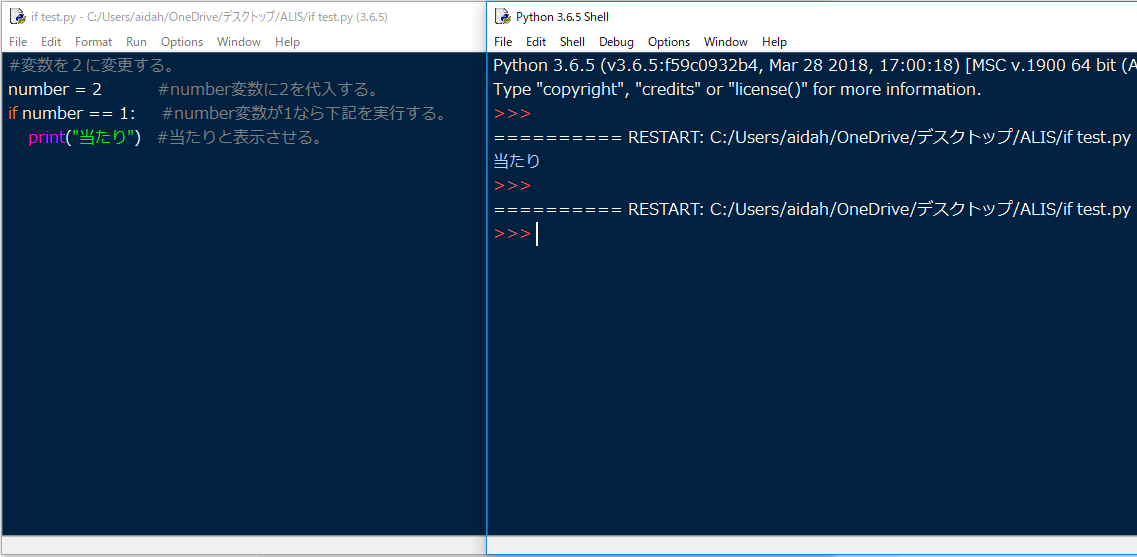Click the Python Shell window title icon
Screen dimensions: 1137x557
click(502, 17)
